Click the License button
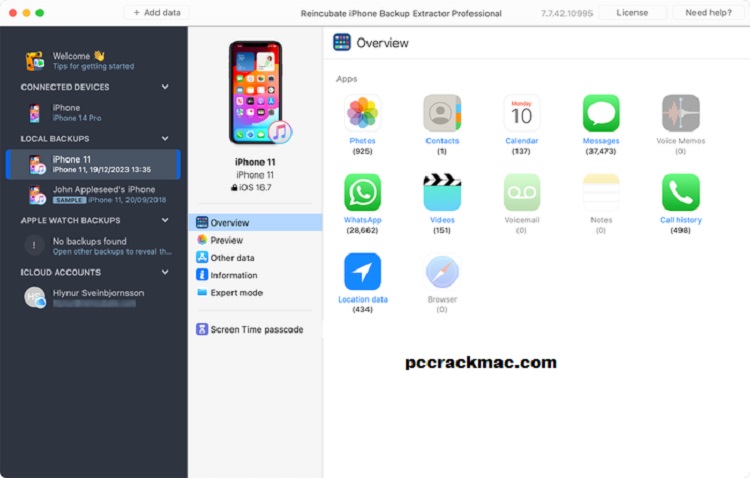Screen dimensions: 750x478 632,12
